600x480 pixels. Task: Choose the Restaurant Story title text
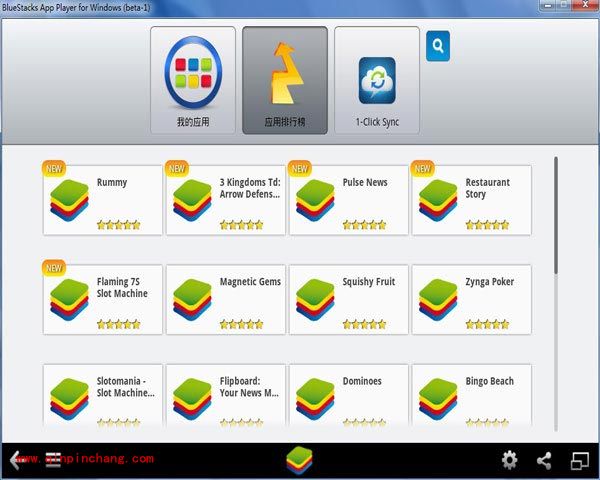[x=488, y=188]
